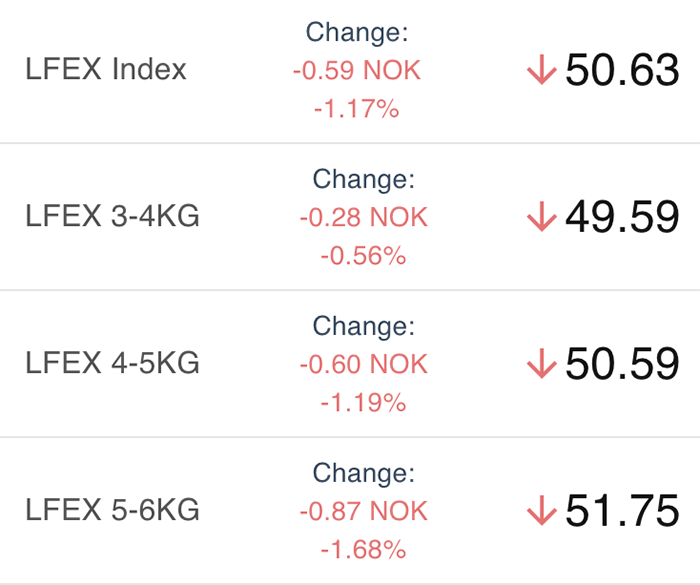Click the -0.60 NOK change value
The width and height of the screenshot is (700, 585).
pyautogui.click(x=364, y=364)
